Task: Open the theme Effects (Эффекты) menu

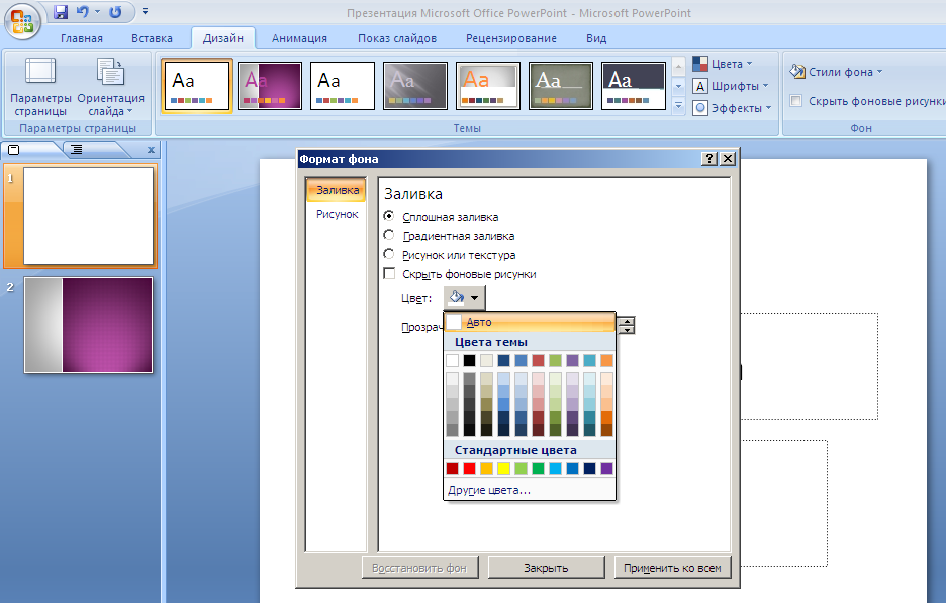Action: coord(732,108)
